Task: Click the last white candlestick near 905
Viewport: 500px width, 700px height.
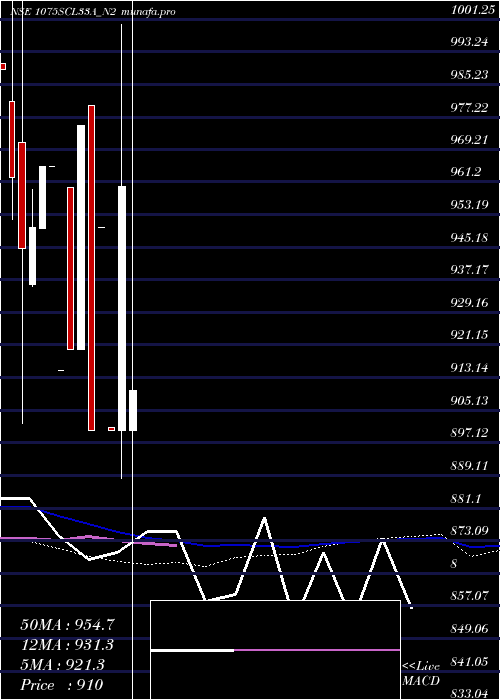Action: 133,410
